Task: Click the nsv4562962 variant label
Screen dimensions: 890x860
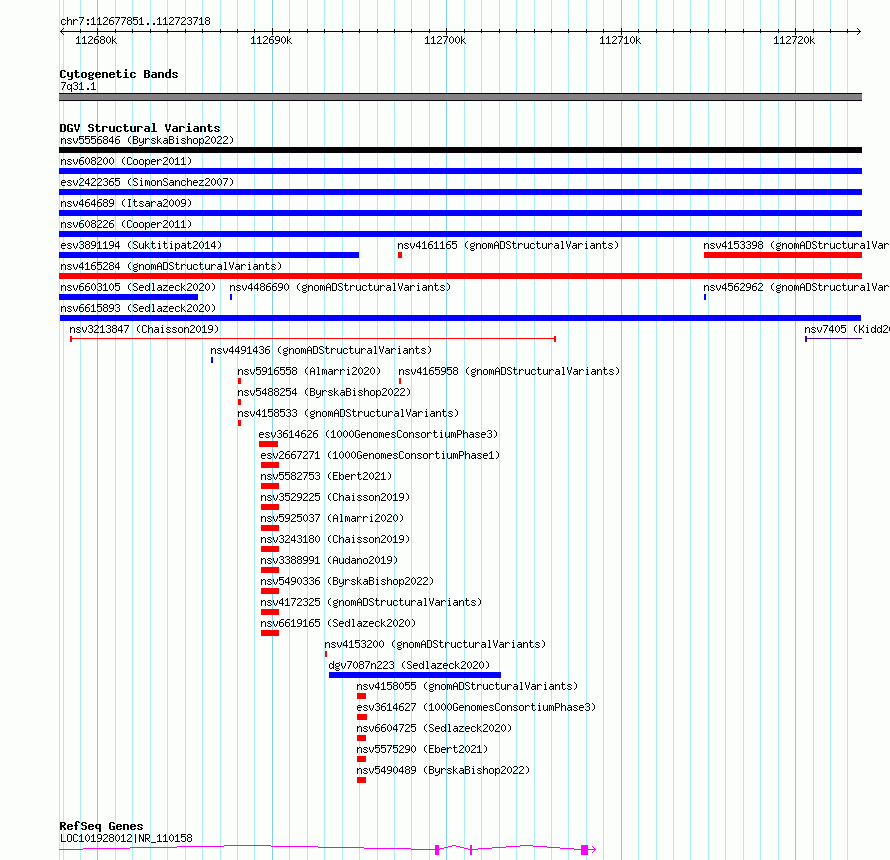Action: tap(796, 287)
